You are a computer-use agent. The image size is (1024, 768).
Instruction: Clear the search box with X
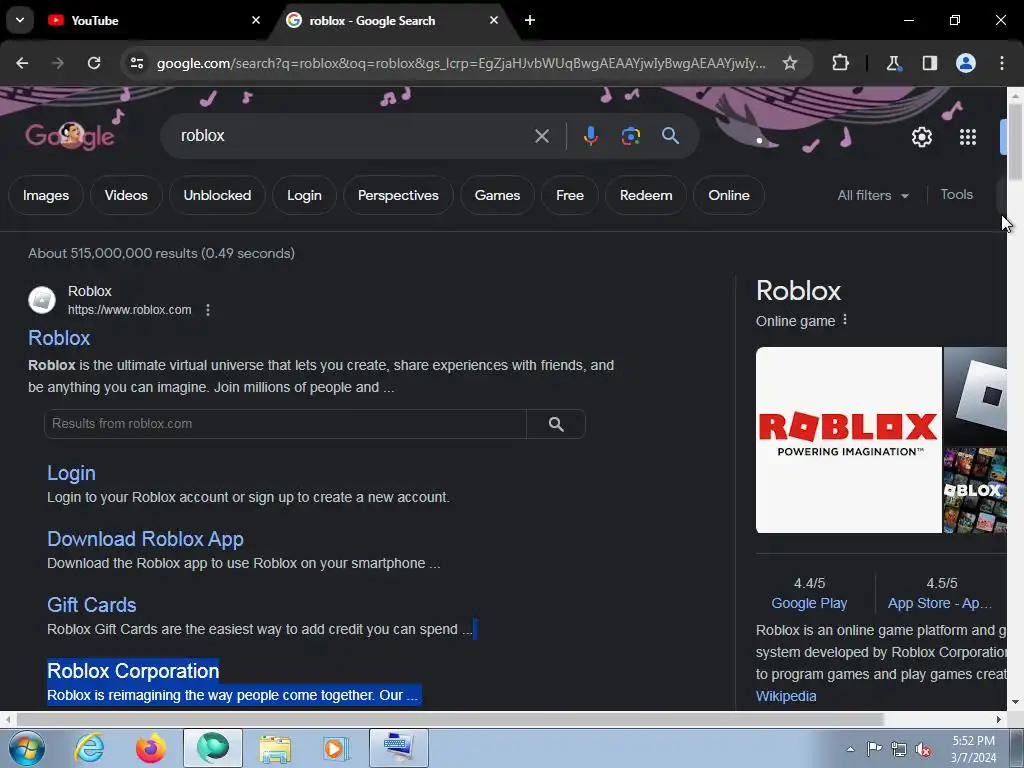541,136
